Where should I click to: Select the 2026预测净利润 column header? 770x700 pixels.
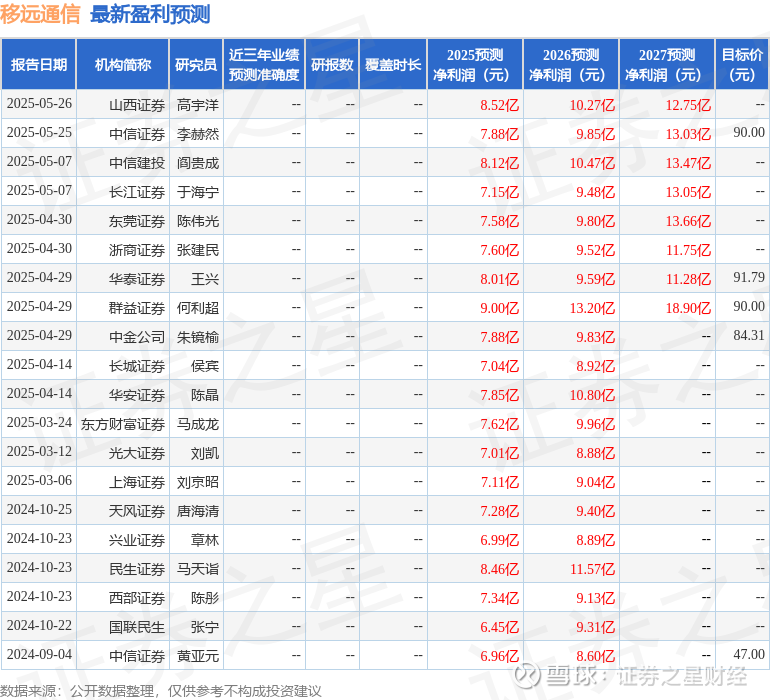click(x=571, y=64)
